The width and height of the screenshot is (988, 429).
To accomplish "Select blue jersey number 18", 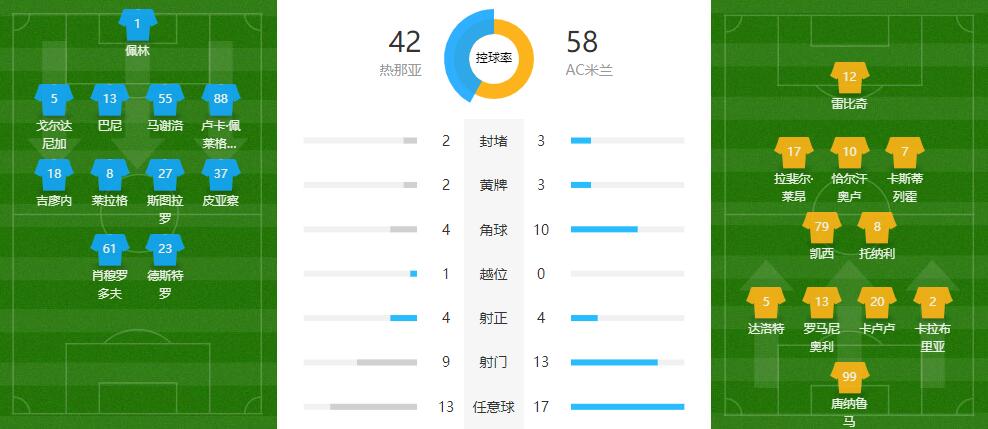I will tap(54, 174).
